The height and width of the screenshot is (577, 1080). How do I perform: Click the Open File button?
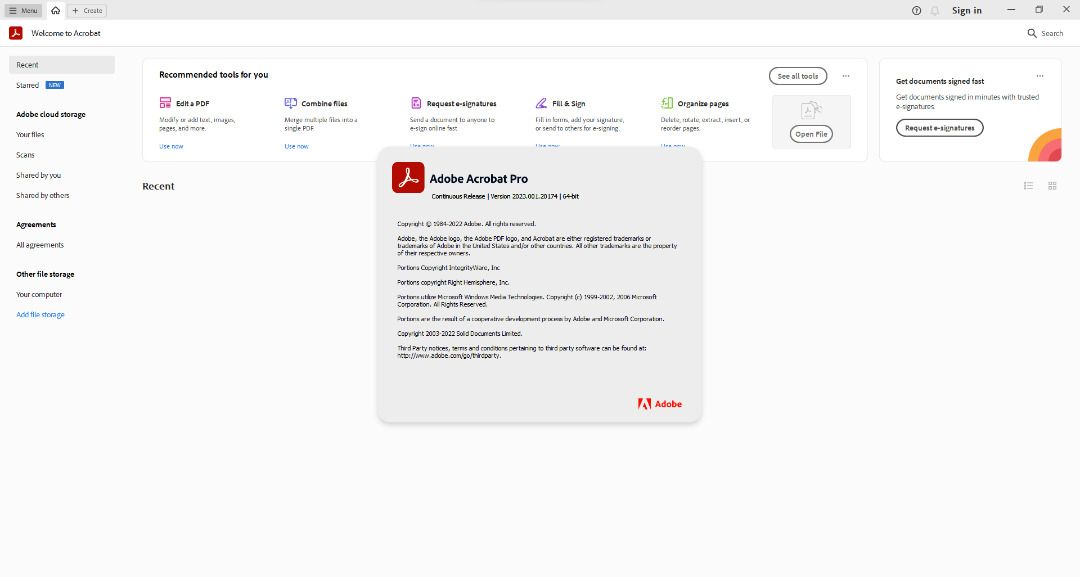pos(811,134)
